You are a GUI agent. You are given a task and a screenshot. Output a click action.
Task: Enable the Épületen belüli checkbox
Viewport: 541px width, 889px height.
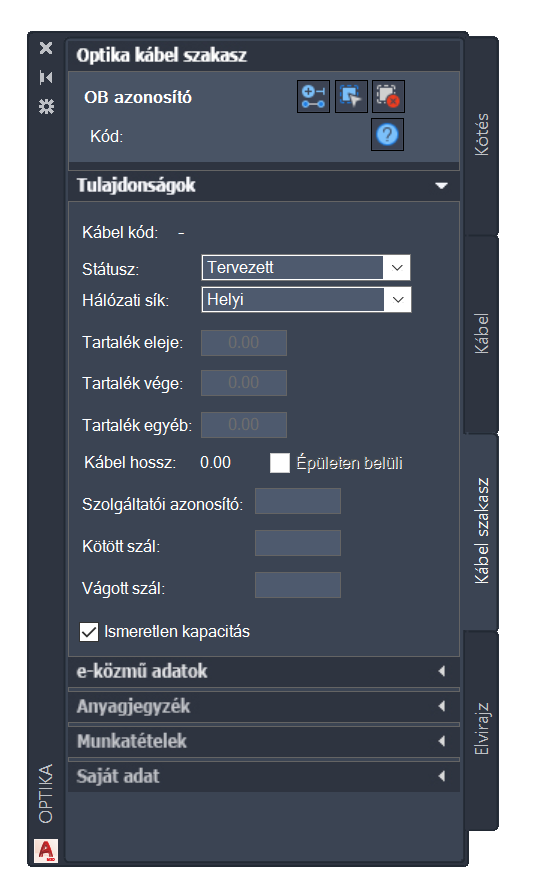(x=280, y=463)
